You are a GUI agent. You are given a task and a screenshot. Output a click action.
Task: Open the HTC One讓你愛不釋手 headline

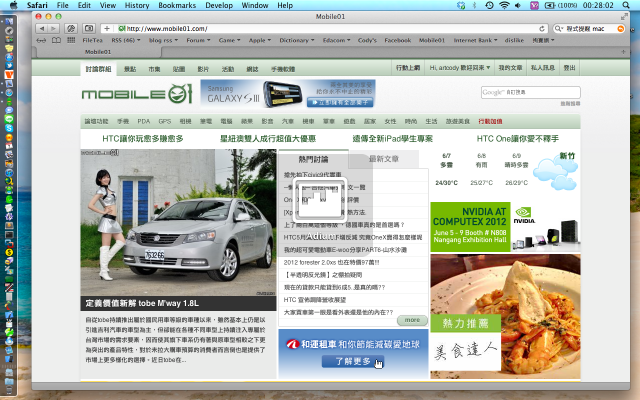click(518, 139)
